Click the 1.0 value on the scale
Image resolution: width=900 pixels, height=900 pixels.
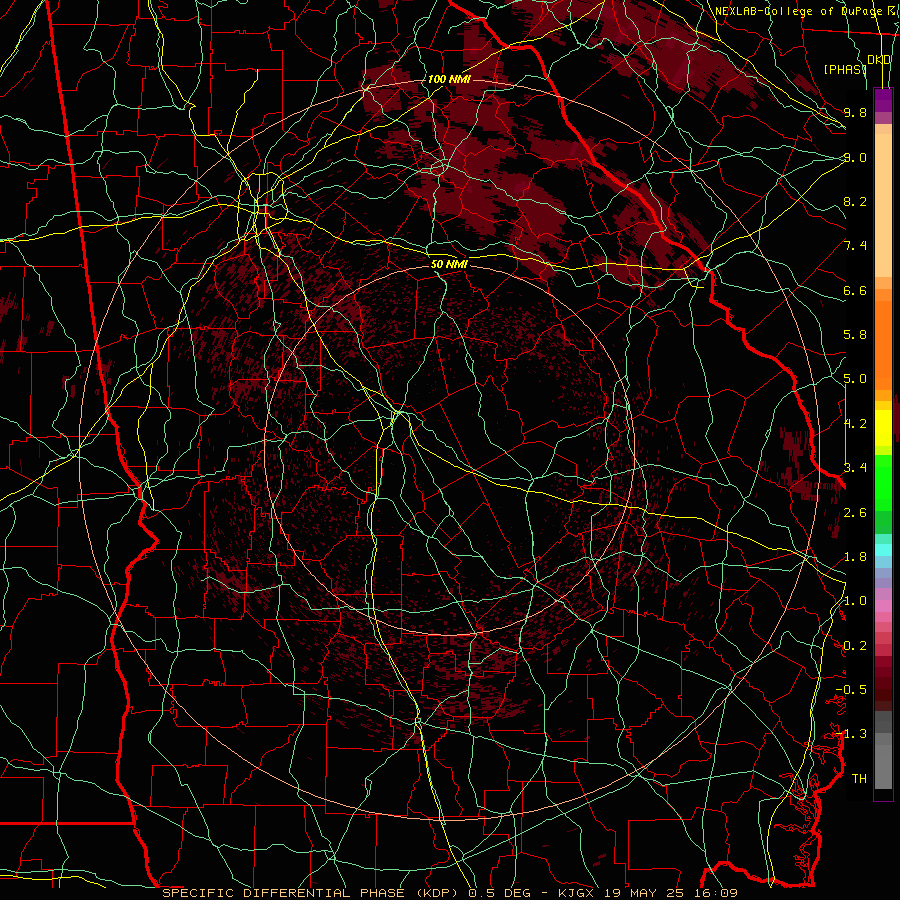[855, 601]
